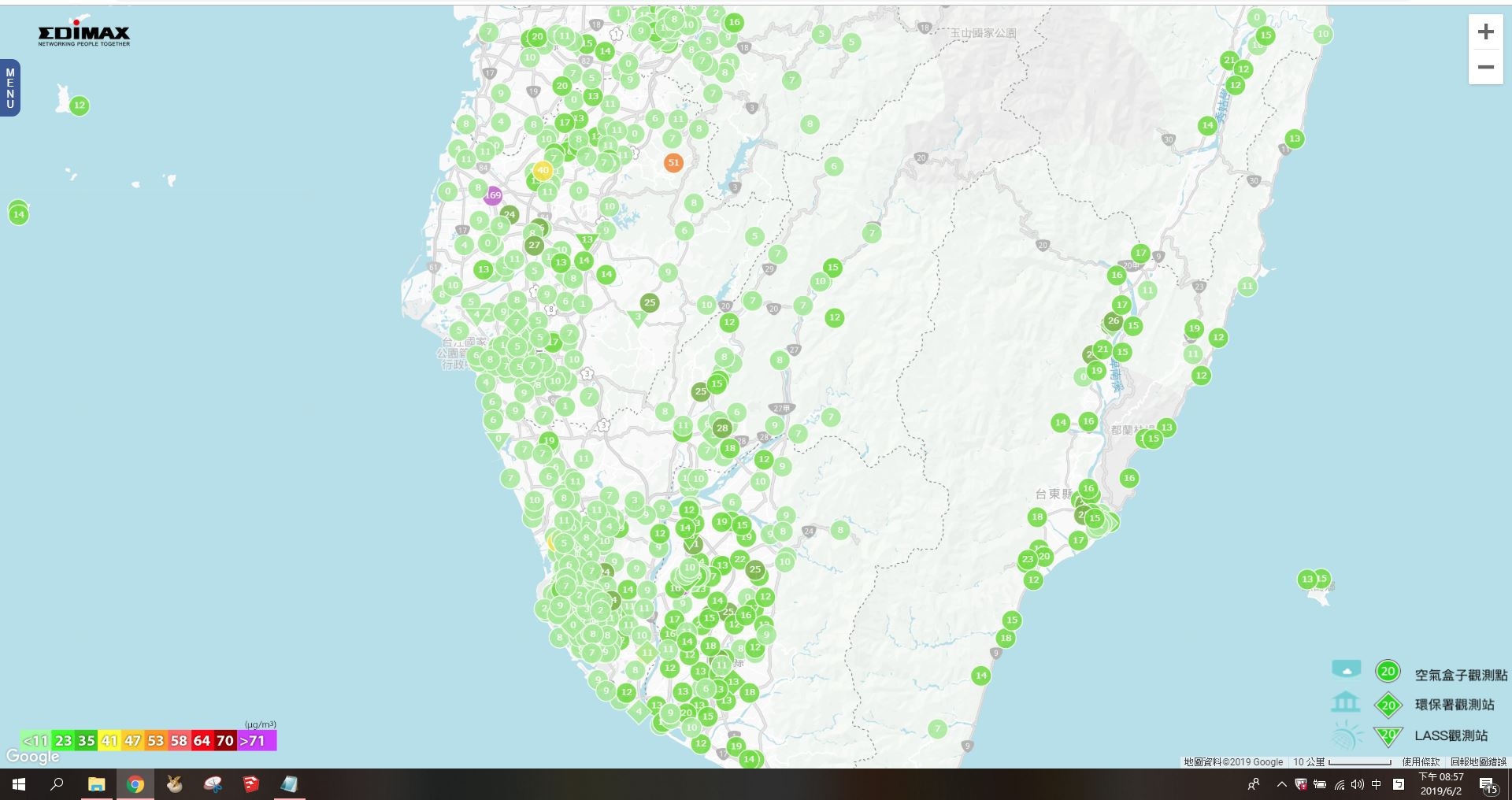
Task: Click the 35 legend color swatch
Action: [x=87, y=741]
